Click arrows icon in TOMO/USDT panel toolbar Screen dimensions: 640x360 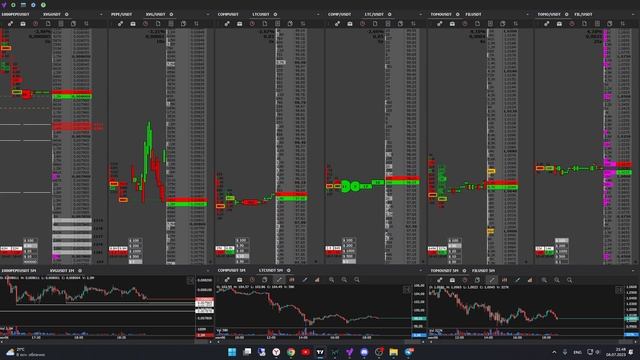pyautogui.click(x=622, y=24)
